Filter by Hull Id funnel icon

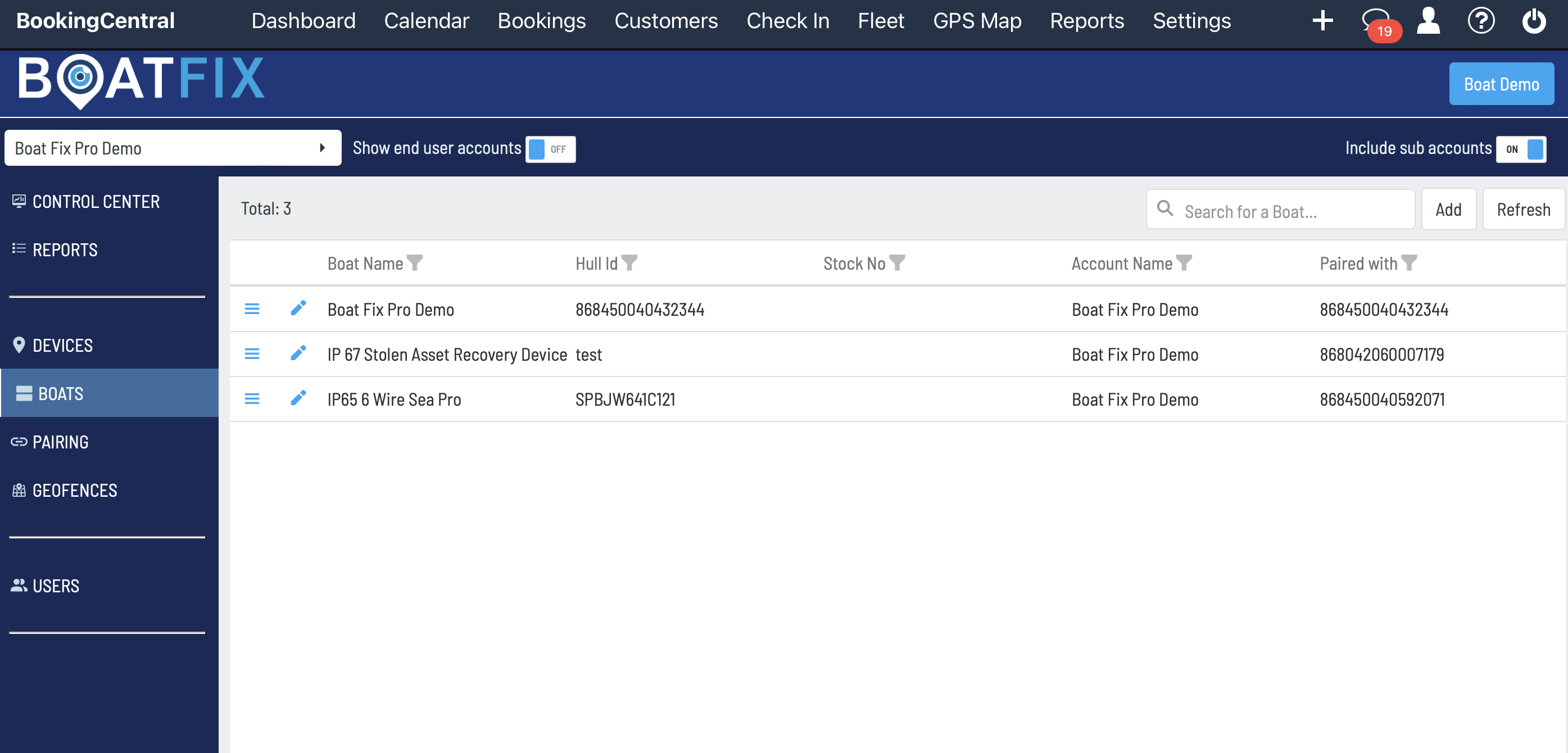(x=629, y=263)
